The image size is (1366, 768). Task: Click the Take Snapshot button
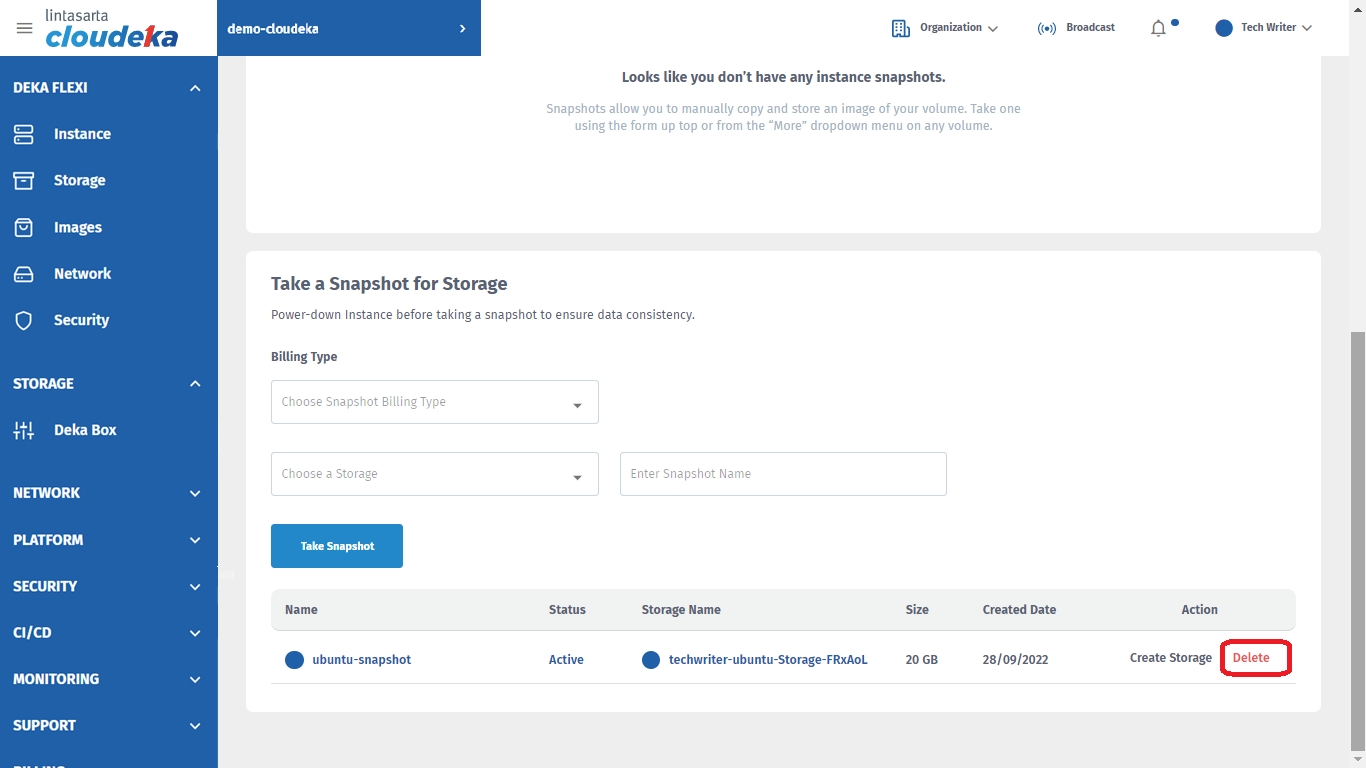(x=337, y=546)
